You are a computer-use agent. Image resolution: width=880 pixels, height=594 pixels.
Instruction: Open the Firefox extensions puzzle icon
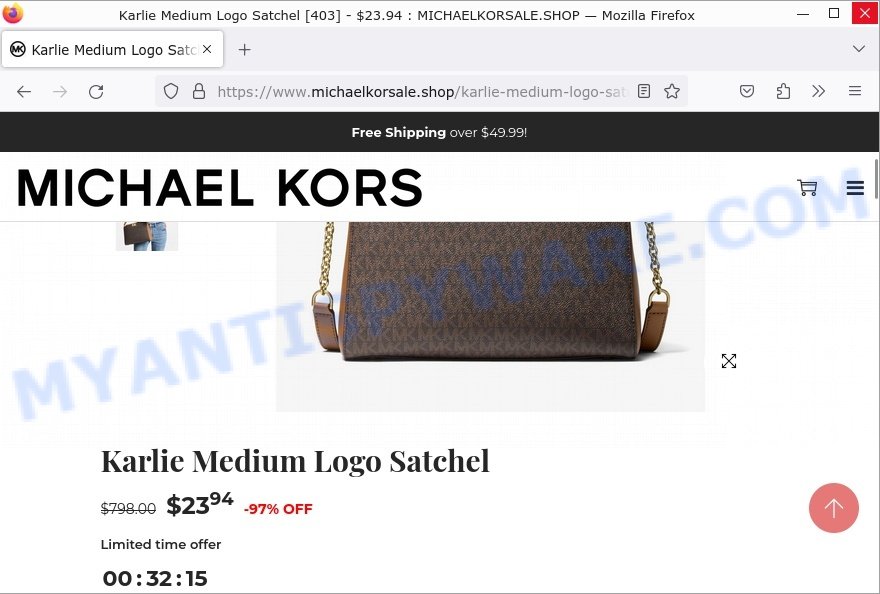pyautogui.click(x=783, y=91)
